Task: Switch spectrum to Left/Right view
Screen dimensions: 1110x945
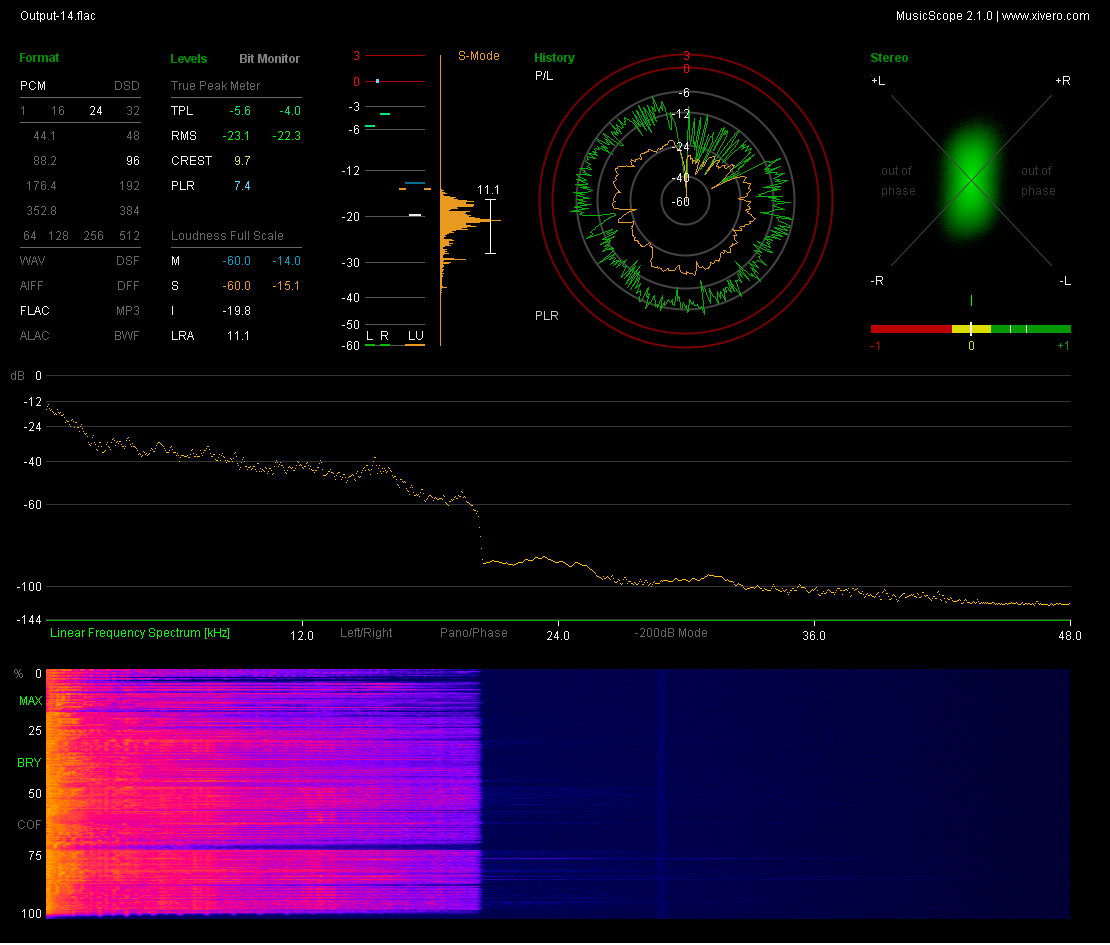Action: (x=366, y=633)
